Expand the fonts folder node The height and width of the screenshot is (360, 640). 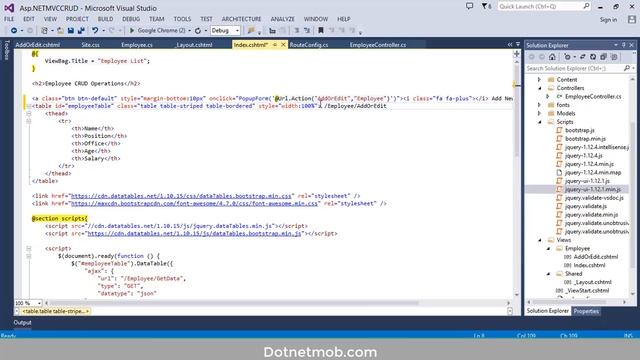click(539, 105)
